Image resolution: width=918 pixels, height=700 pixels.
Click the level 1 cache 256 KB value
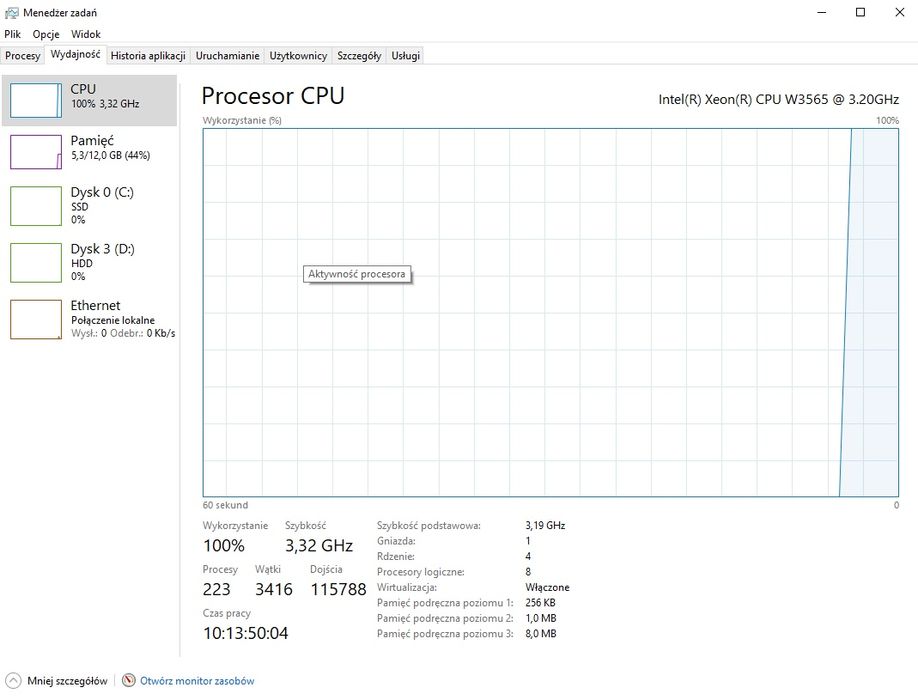tap(540, 602)
